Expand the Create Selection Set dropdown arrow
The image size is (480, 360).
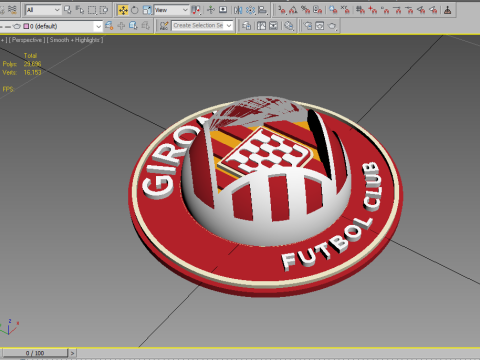229,26
